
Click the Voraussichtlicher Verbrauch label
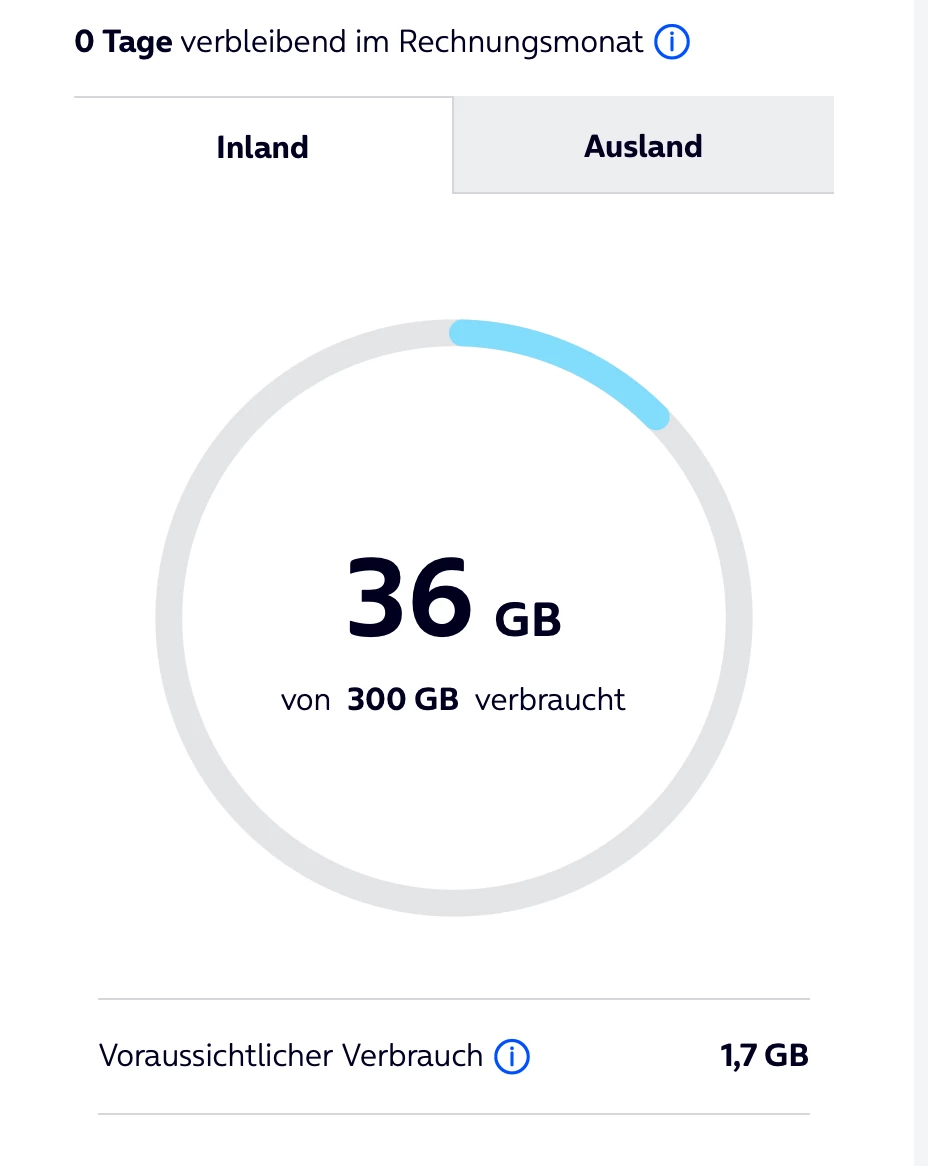coord(290,1056)
